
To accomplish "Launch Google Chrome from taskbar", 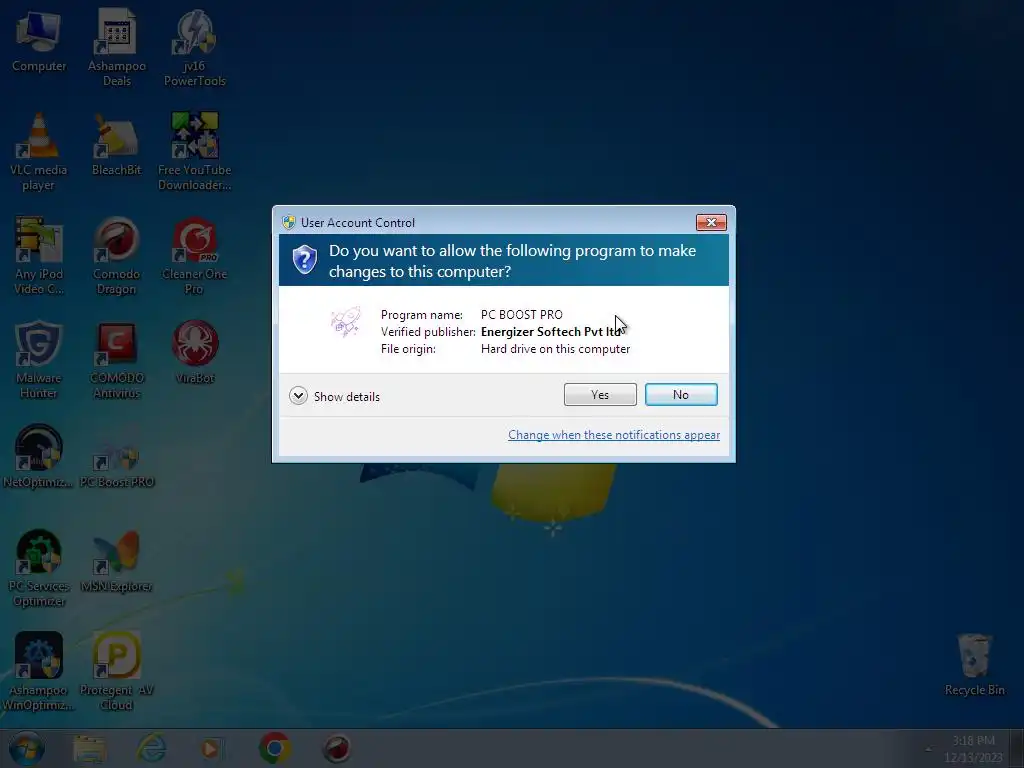I will [x=274, y=748].
